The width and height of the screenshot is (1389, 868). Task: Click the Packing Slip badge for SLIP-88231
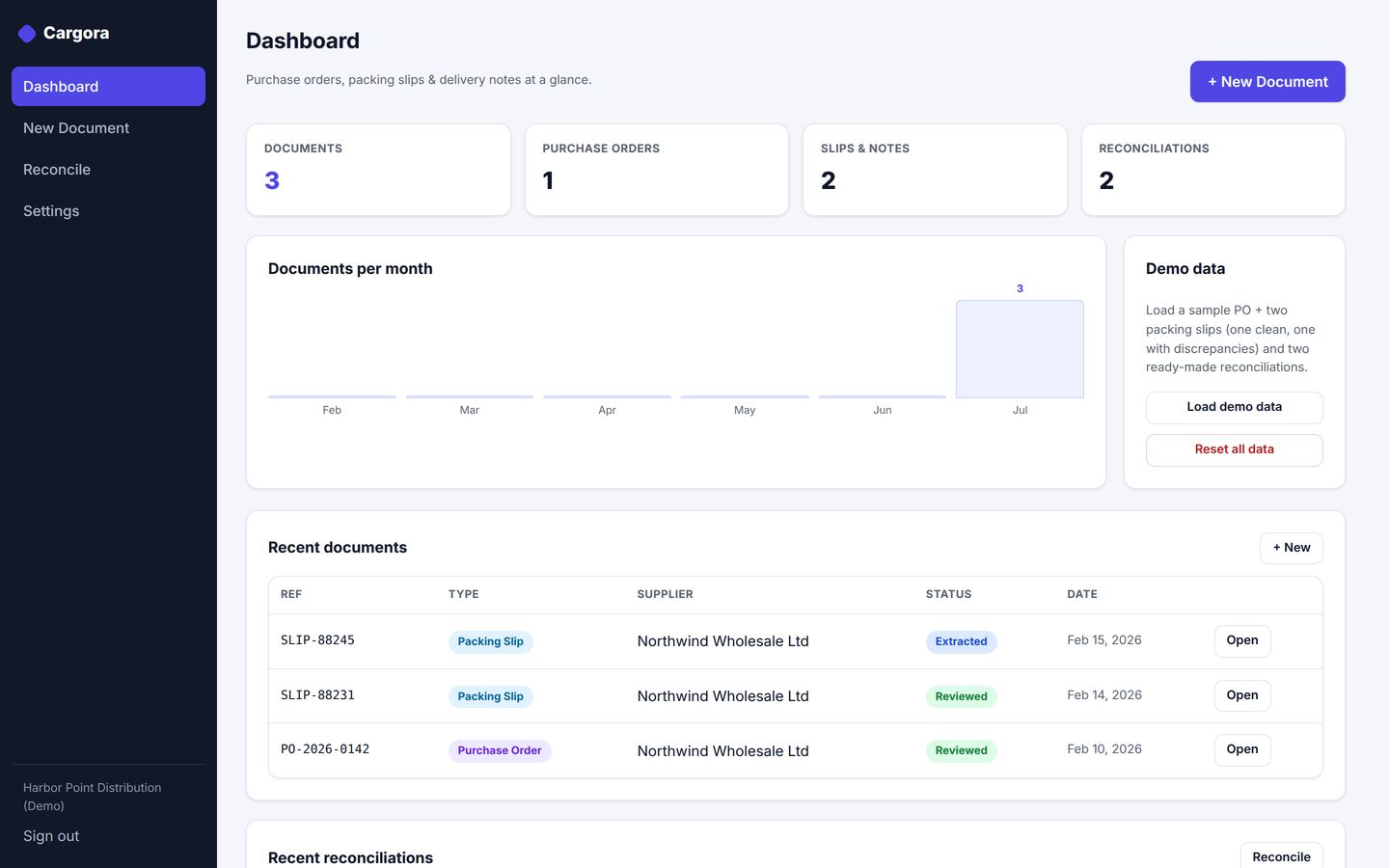click(491, 696)
